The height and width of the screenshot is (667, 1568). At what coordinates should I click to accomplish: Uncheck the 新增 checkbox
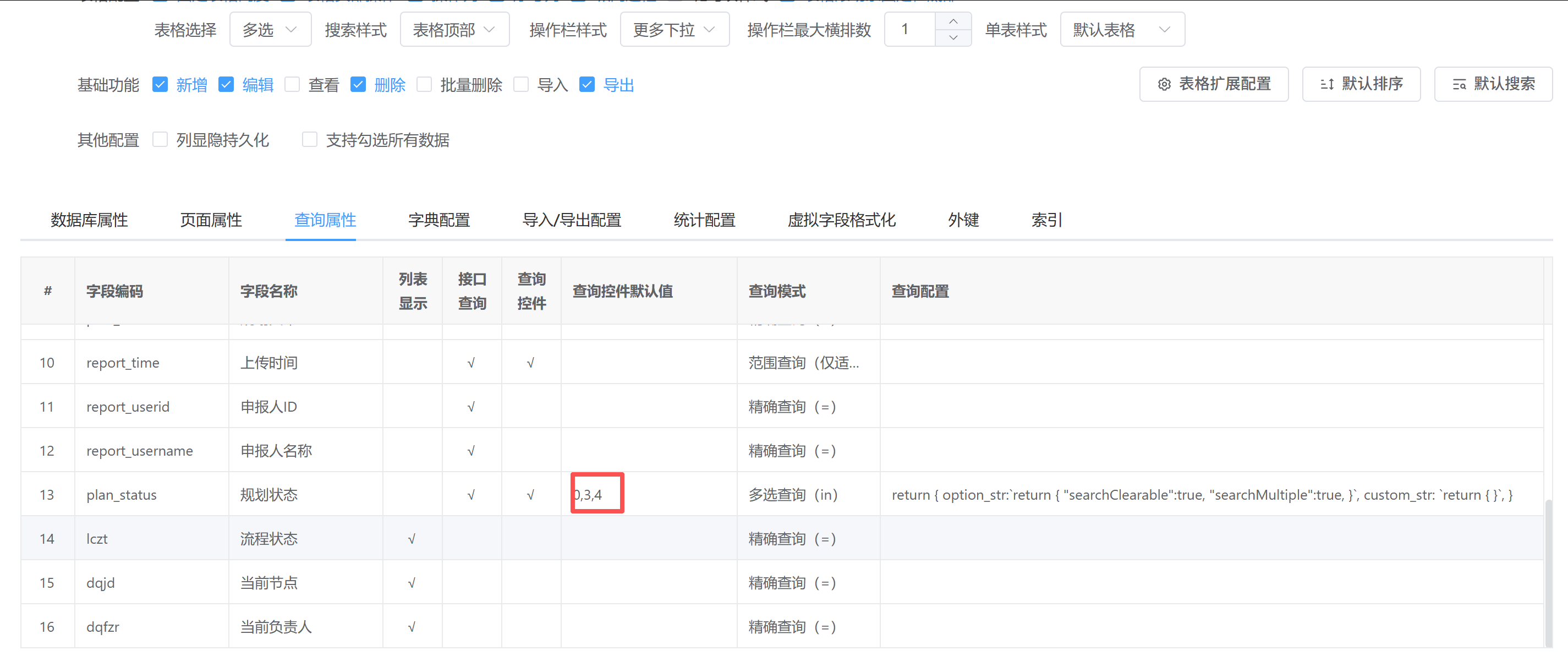coord(160,85)
